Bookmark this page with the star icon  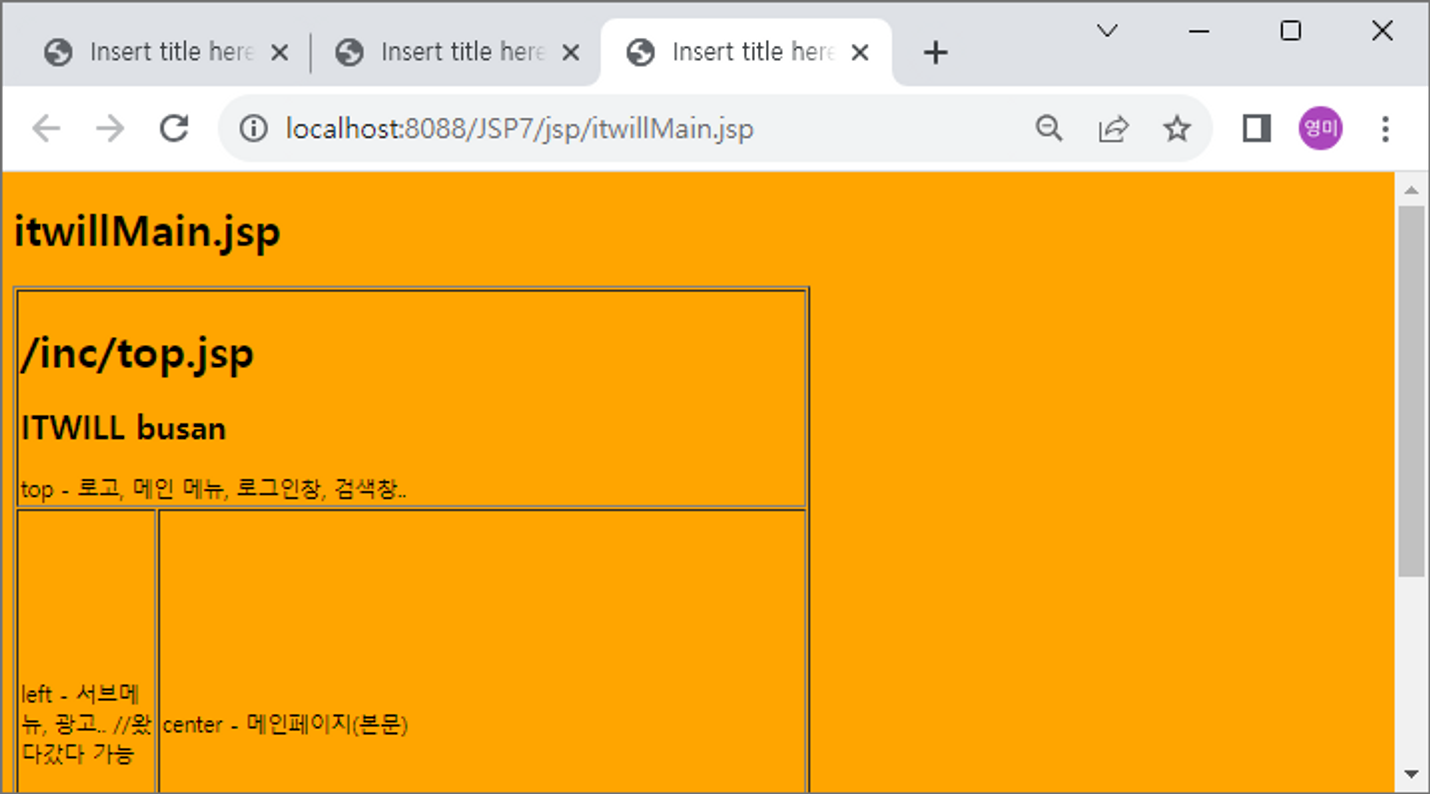pyautogui.click(x=1177, y=128)
